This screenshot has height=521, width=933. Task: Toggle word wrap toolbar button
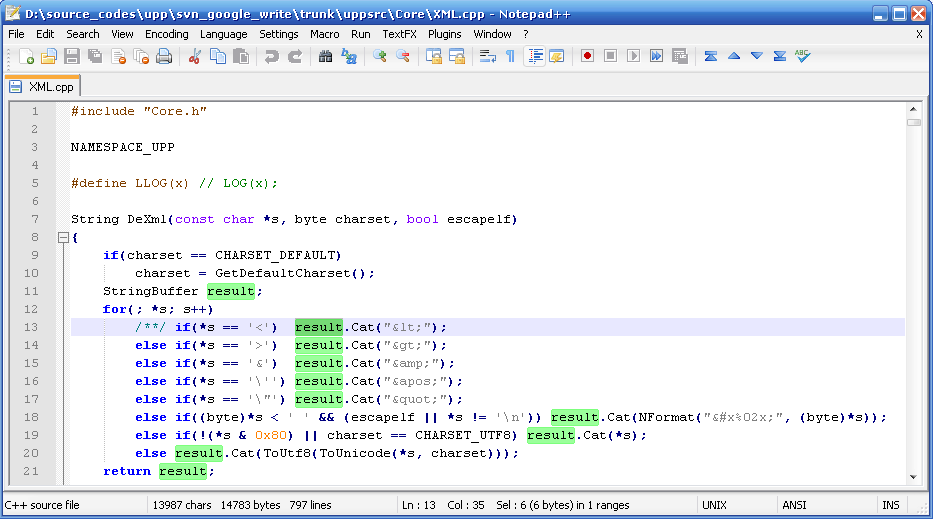pos(488,57)
